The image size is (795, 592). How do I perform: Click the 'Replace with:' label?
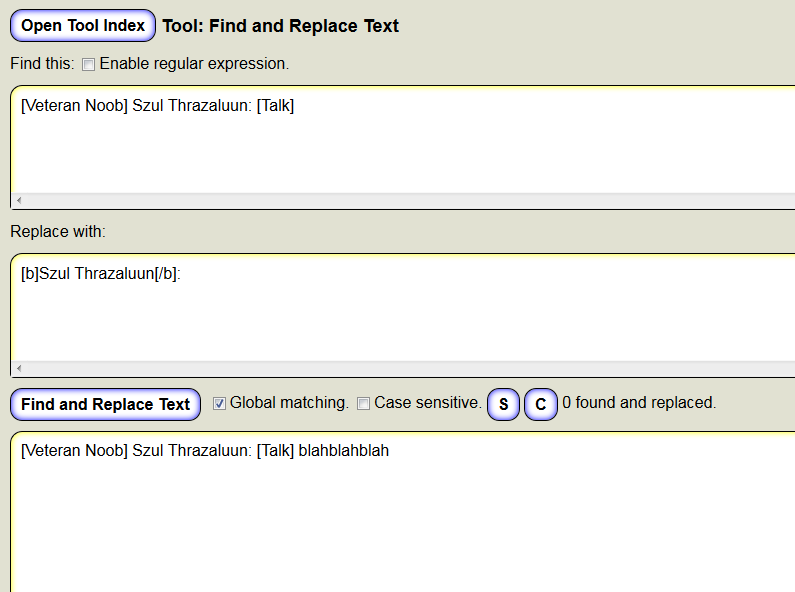point(58,232)
